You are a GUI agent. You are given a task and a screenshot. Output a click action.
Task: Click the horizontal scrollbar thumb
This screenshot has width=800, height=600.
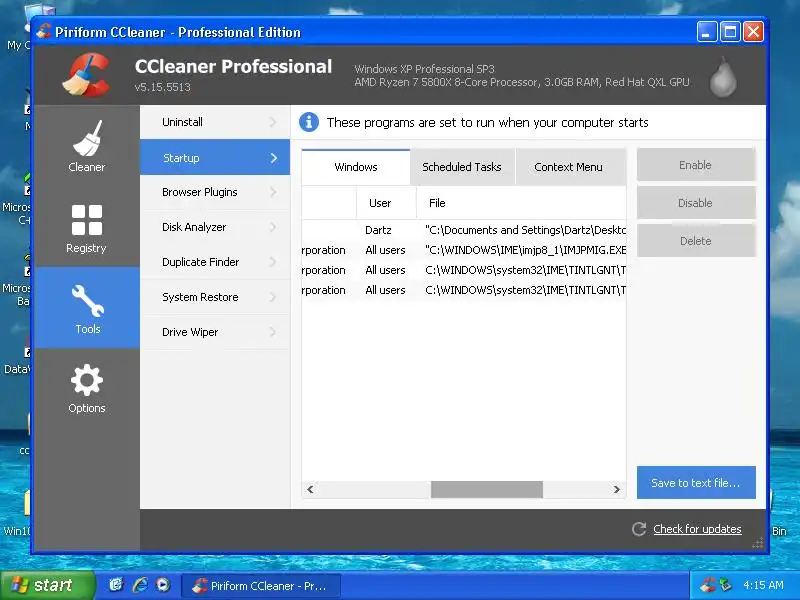click(x=487, y=489)
